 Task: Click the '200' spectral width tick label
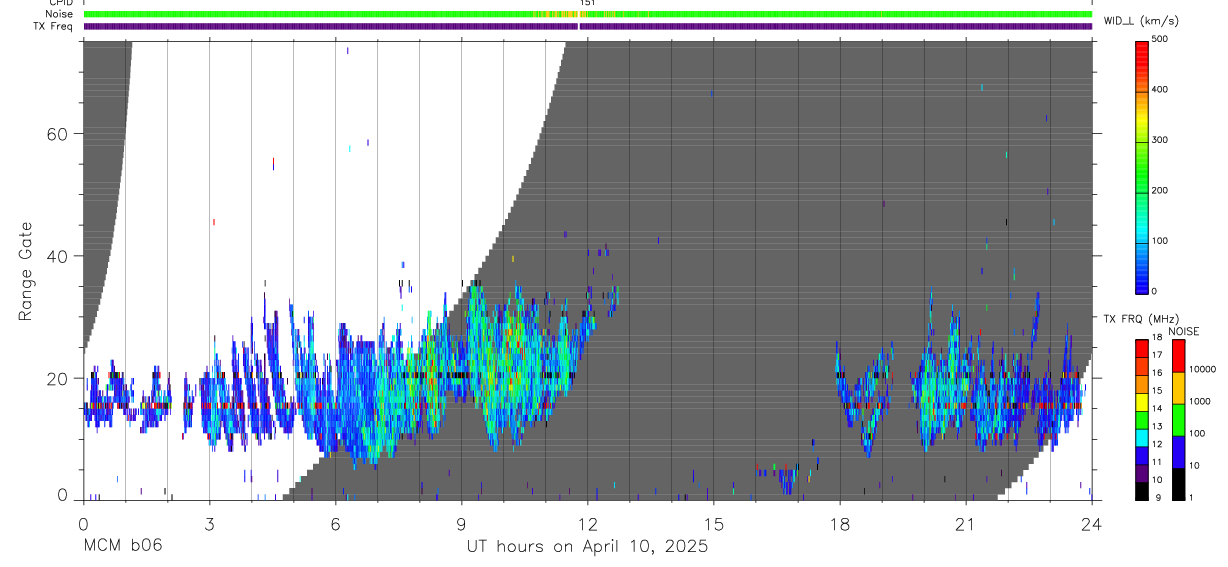(x=1160, y=191)
